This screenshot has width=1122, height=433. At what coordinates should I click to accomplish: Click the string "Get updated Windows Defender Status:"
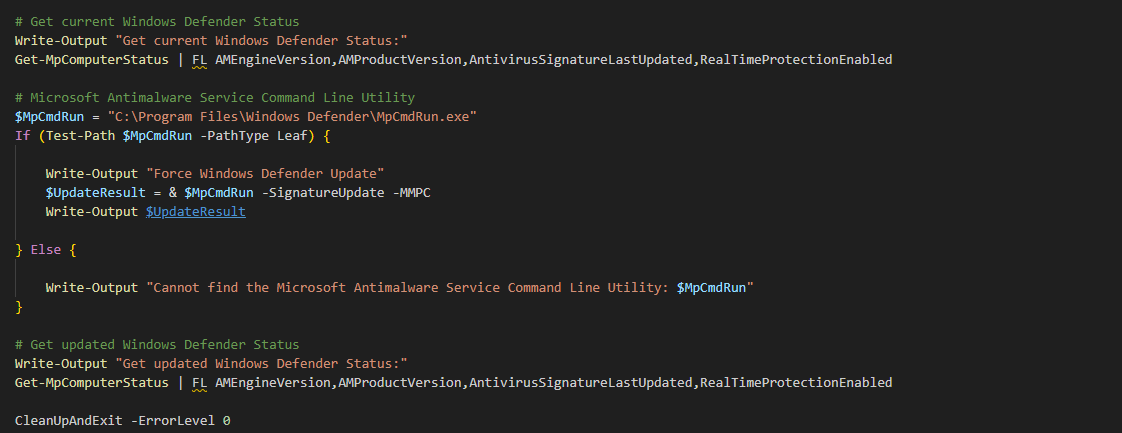261,364
